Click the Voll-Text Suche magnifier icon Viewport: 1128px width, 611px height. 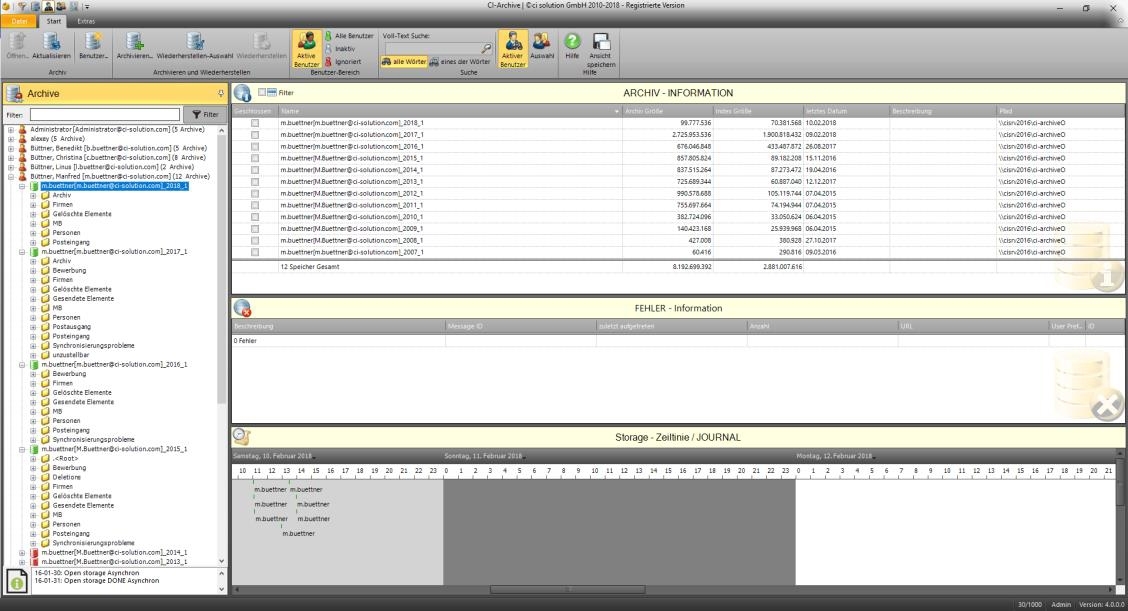coord(486,49)
